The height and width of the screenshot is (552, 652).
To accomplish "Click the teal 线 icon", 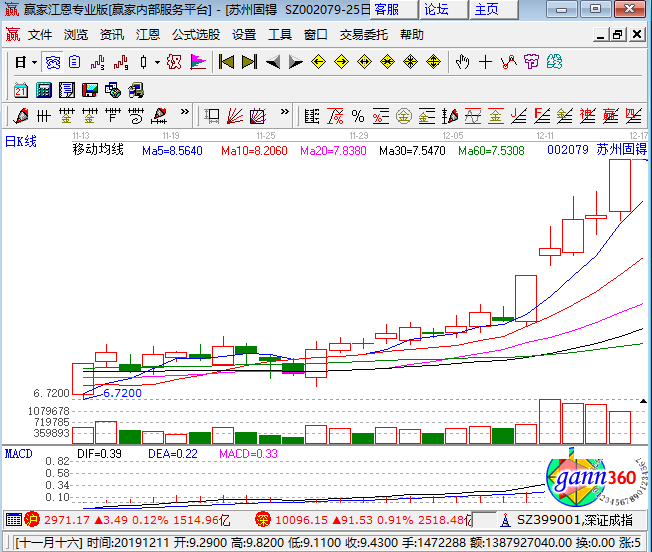I will point(554,62).
